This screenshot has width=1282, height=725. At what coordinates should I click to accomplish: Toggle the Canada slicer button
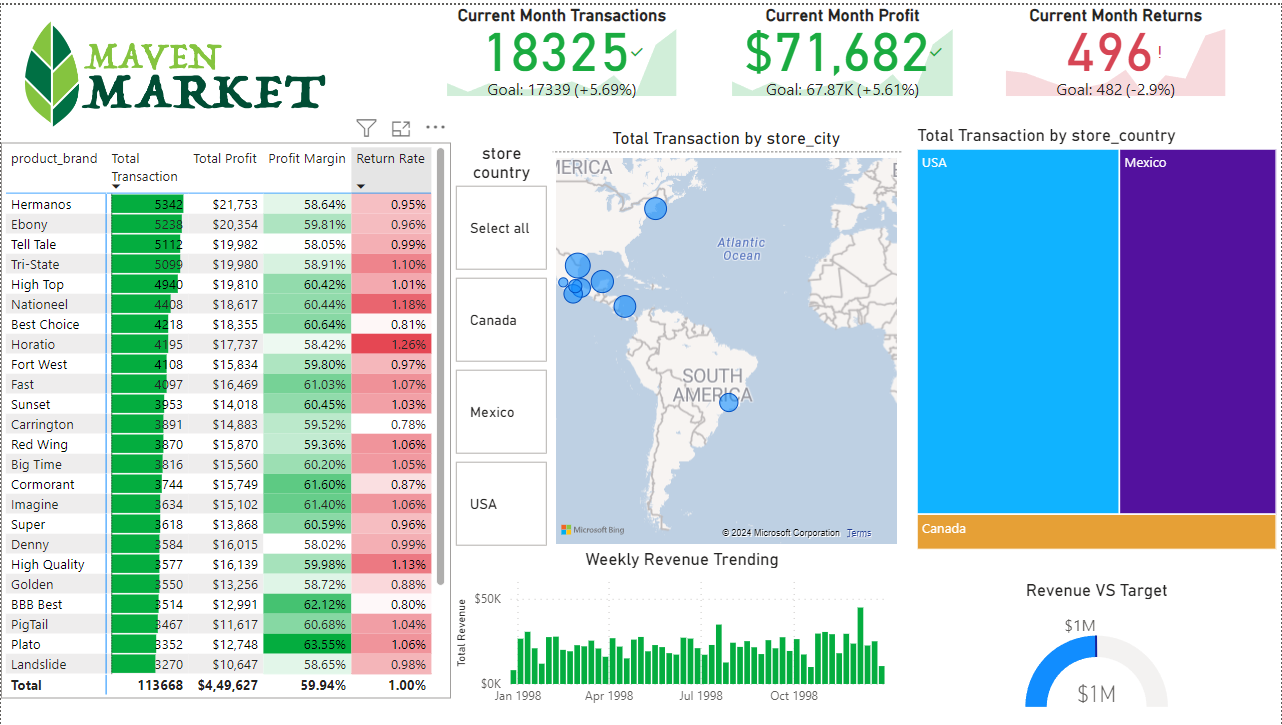(501, 320)
